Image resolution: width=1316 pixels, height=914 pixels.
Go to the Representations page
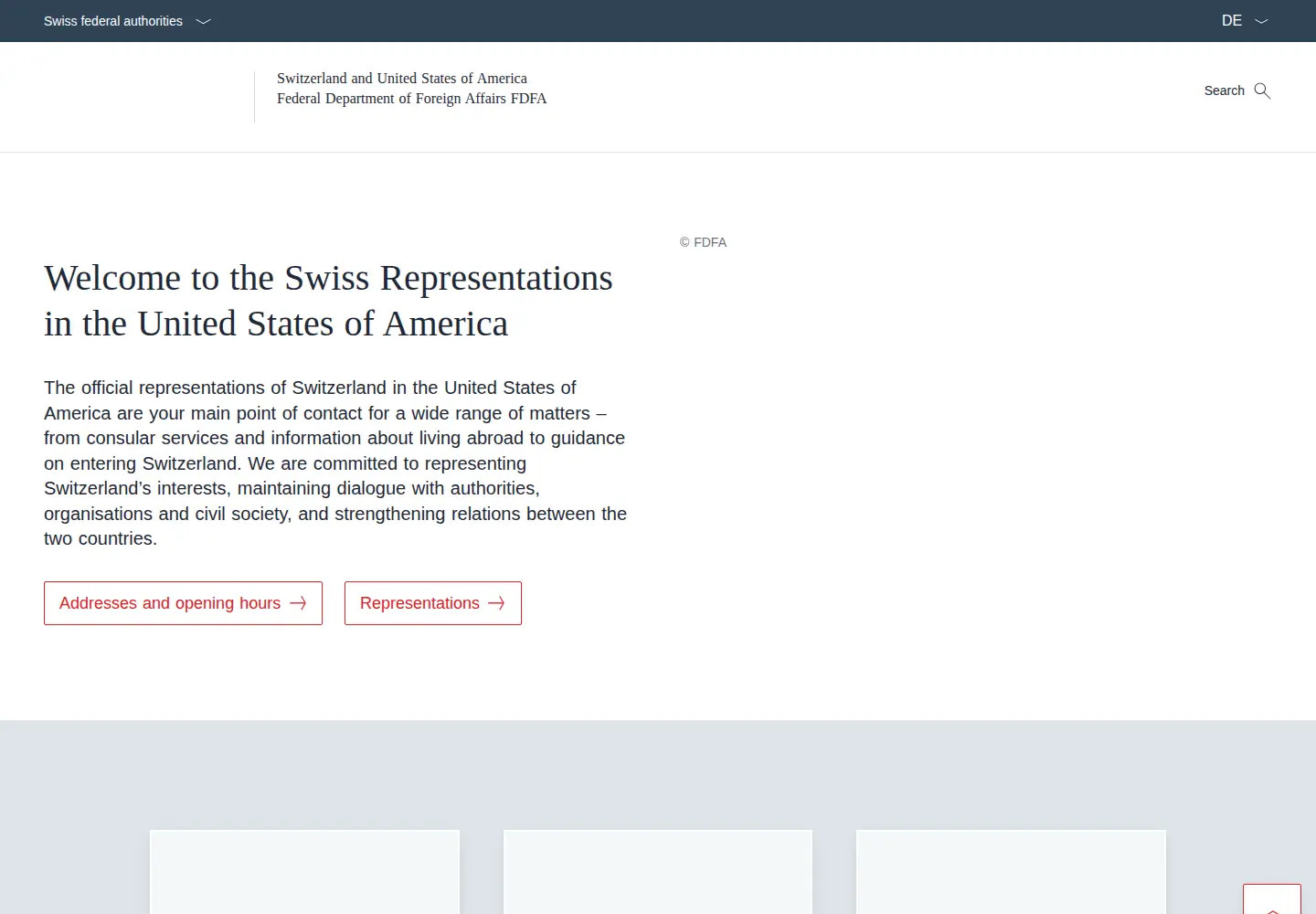click(433, 603)
